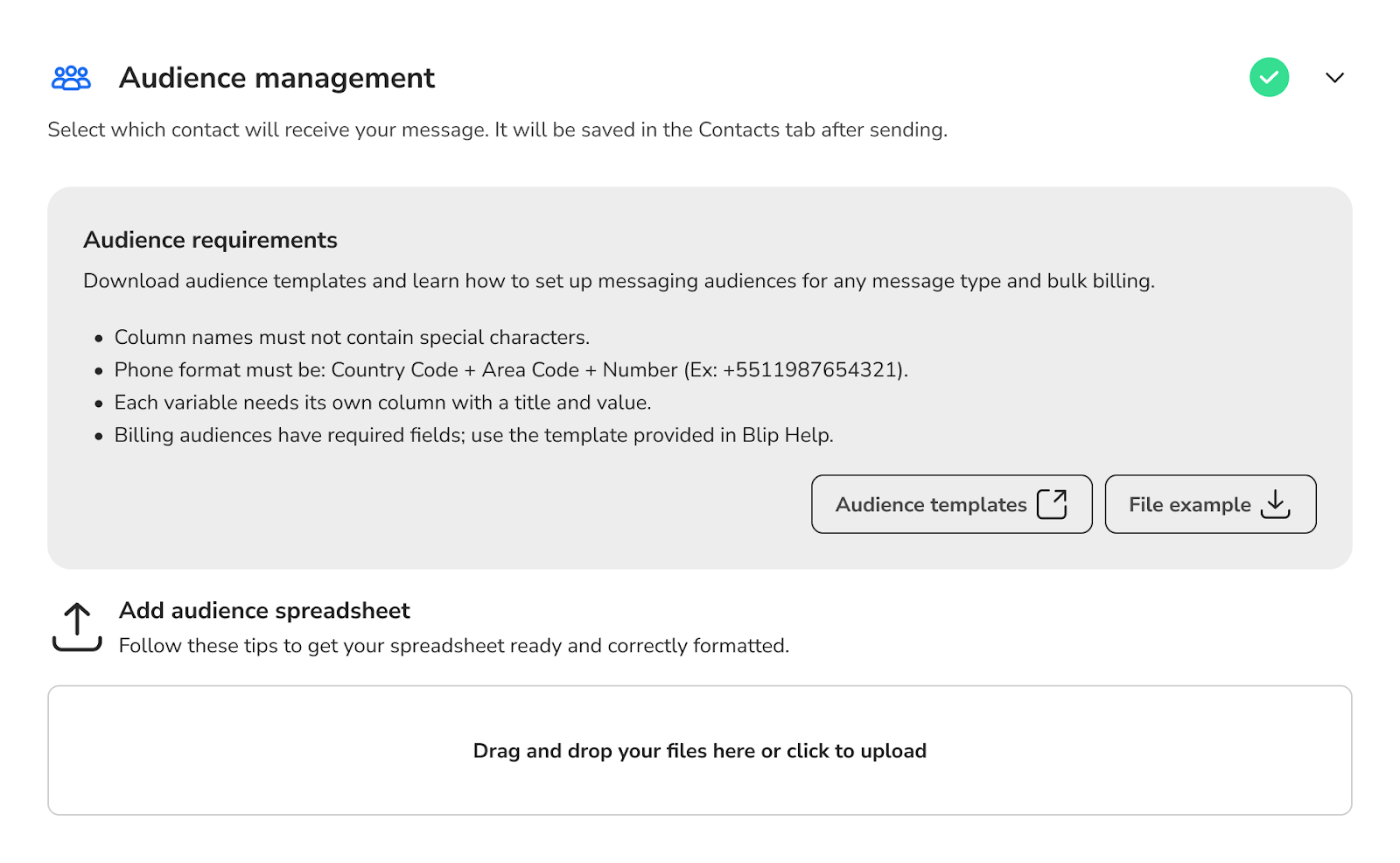
Task: Click the column names requirement bullet
Action: pos(352,338)
